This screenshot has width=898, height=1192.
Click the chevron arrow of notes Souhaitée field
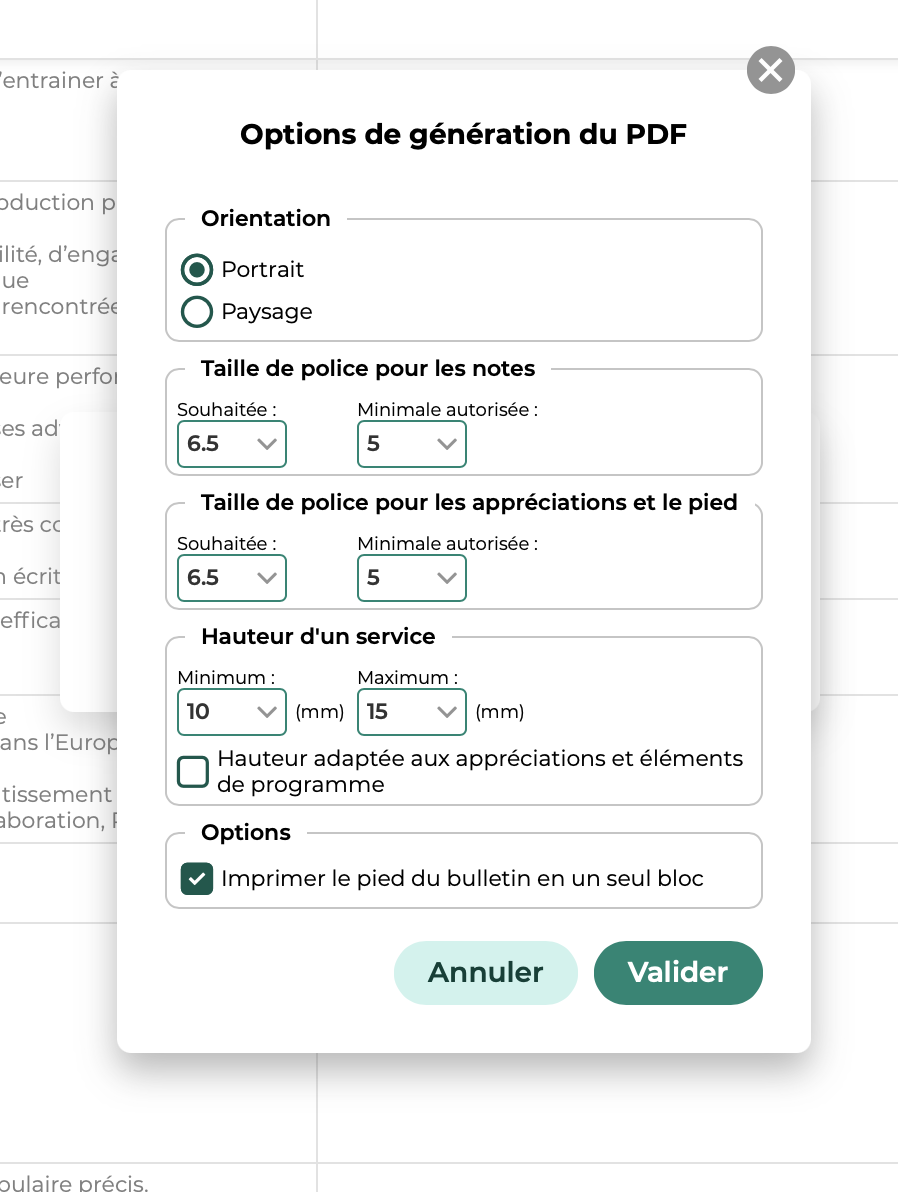(x=267, y=444)
